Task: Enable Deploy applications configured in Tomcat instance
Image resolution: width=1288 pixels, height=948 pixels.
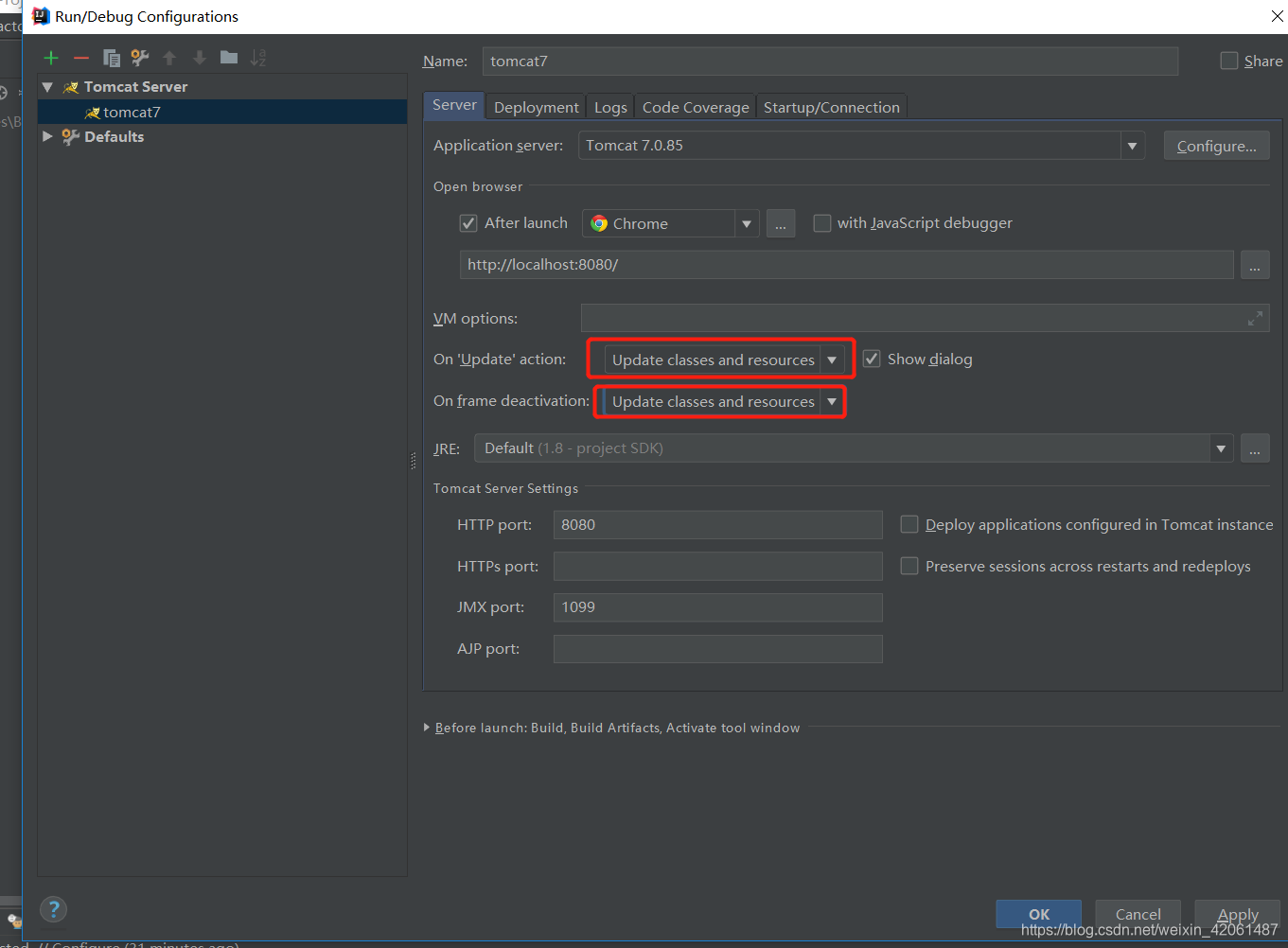Action: (x=909, y=524)
